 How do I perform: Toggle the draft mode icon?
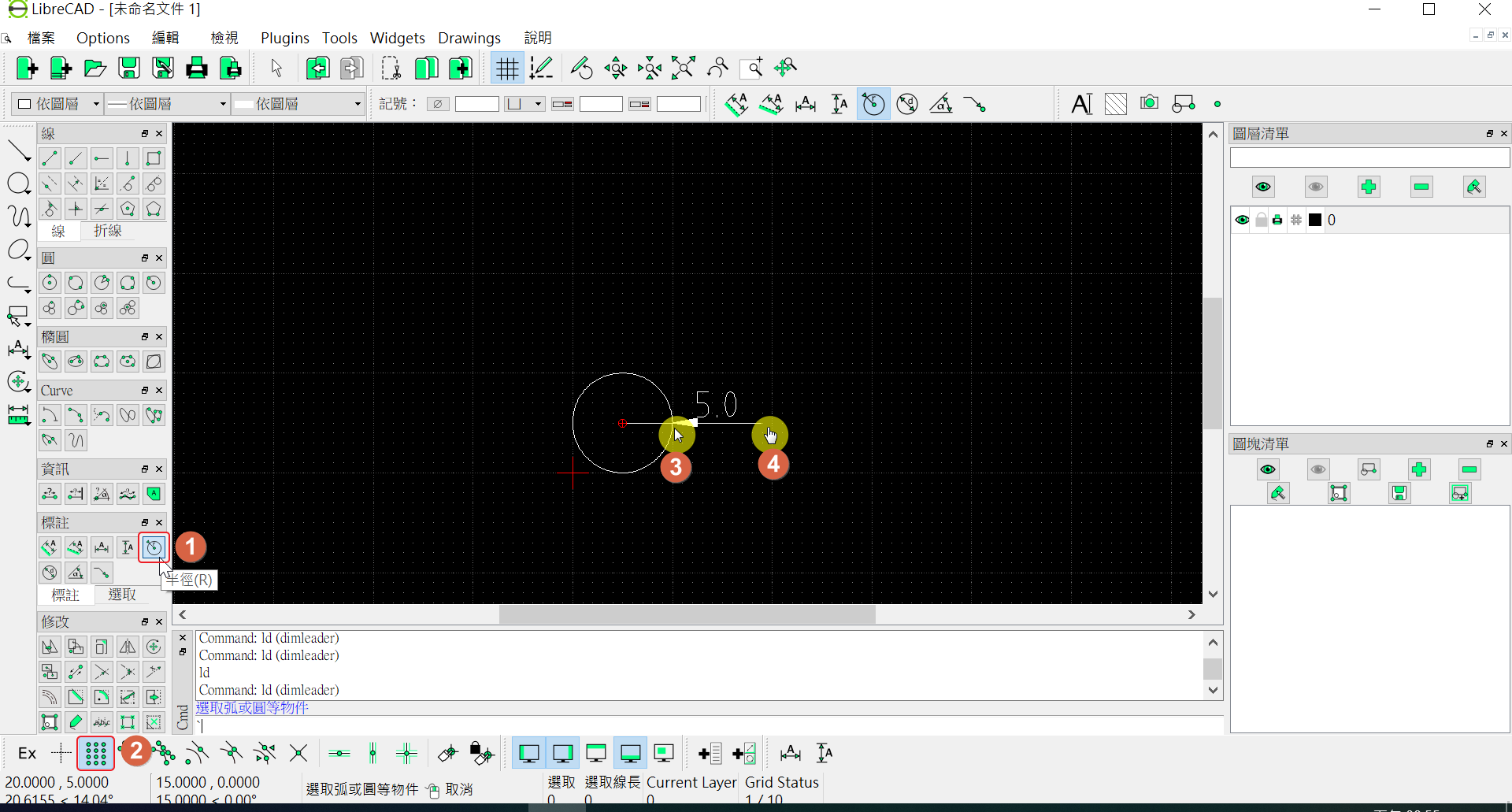point(542,68)
